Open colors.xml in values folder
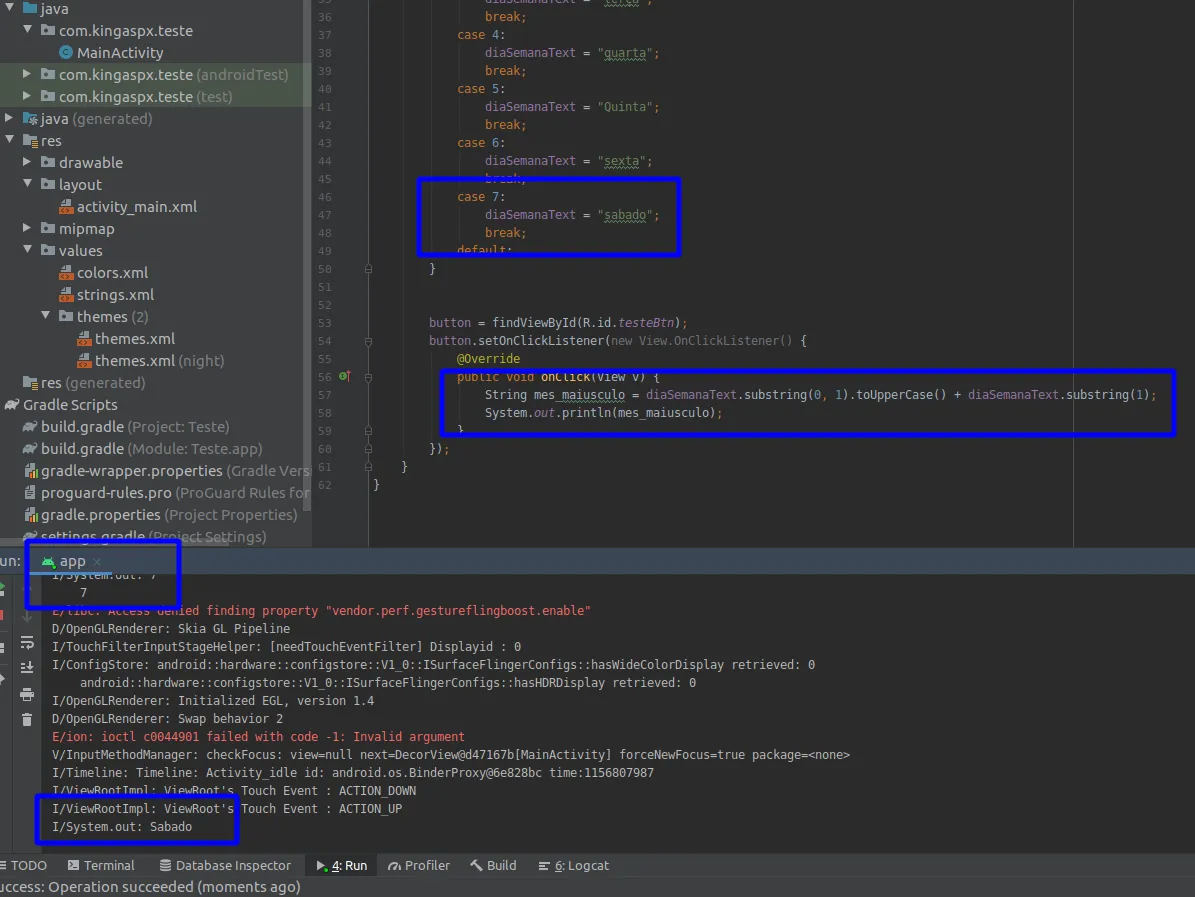The height and width of the screenshot is (897, 1195). pyautogui.click(x=112, y=273)
